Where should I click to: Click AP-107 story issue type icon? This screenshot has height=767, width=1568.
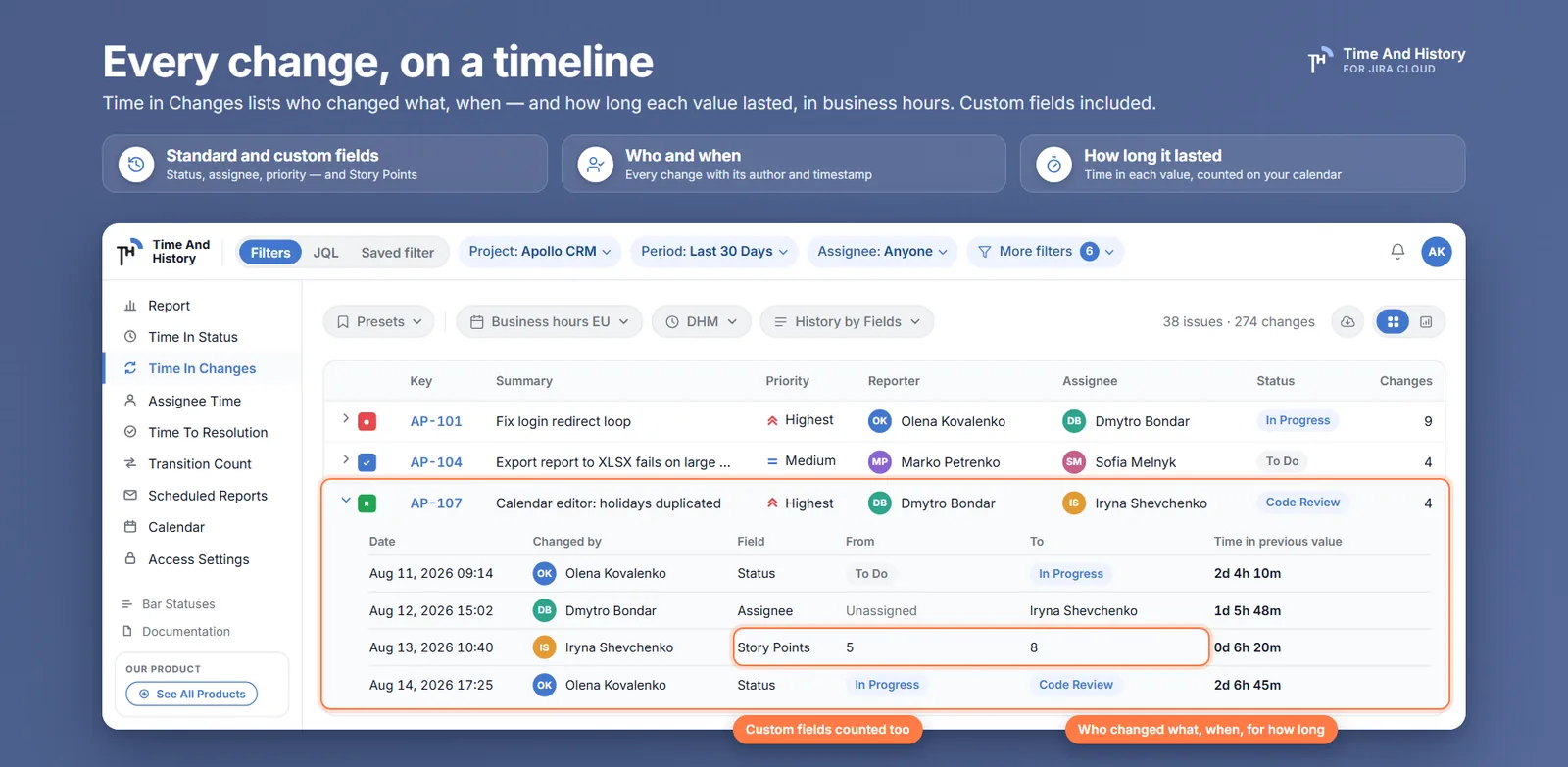coord(367,503)
